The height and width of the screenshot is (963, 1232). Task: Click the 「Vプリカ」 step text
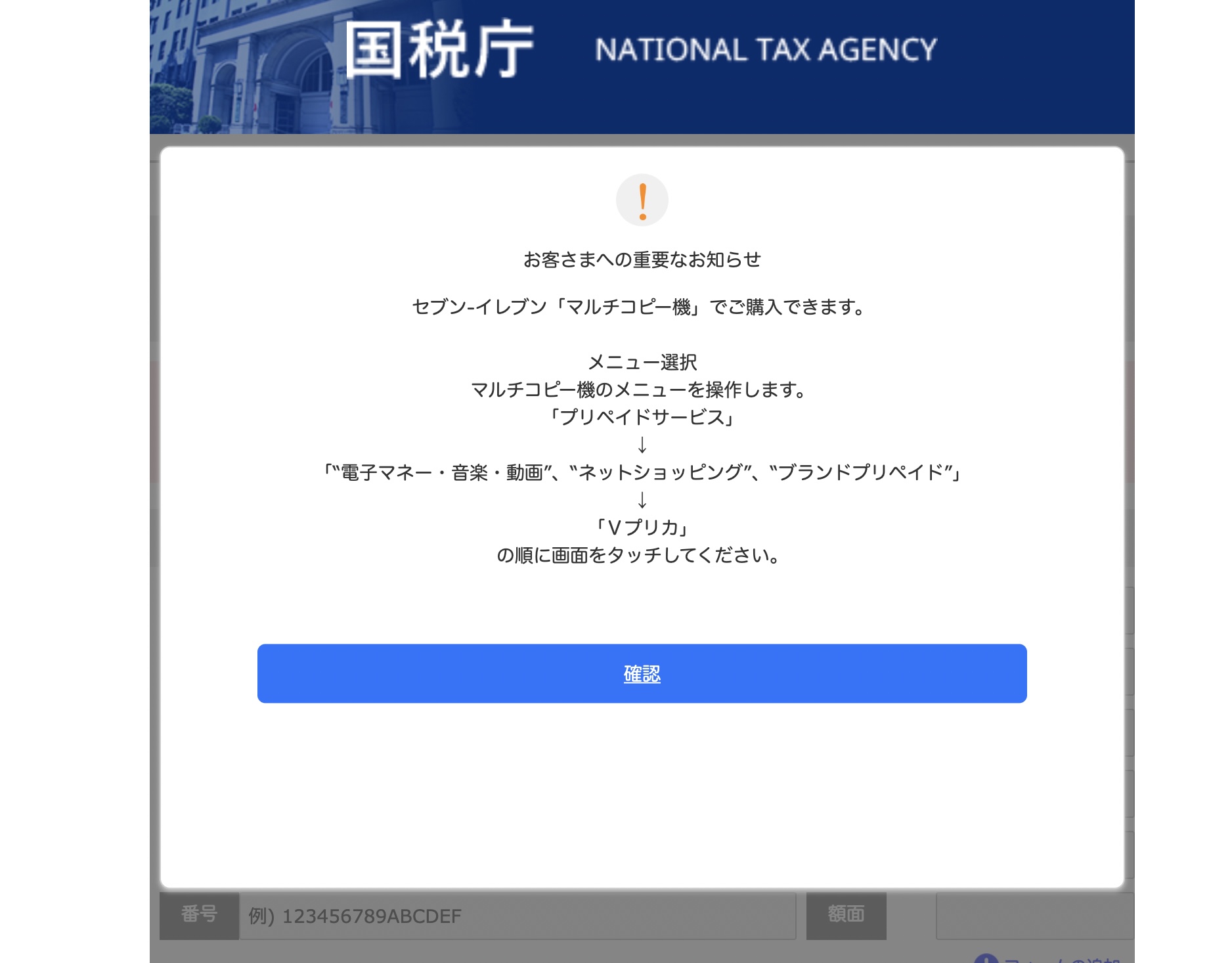(642, 527)
